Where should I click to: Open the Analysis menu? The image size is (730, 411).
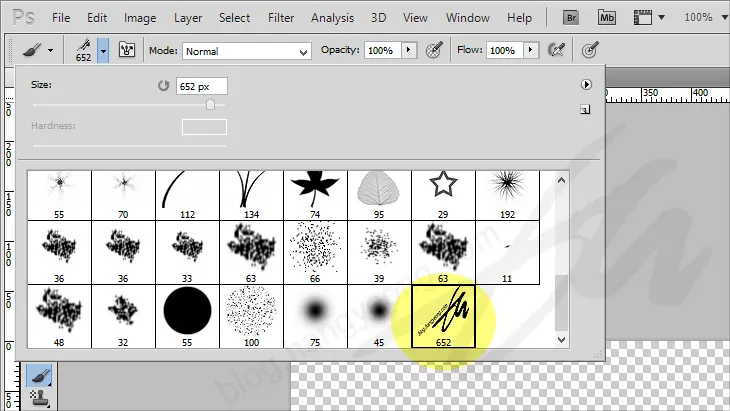point(332,18)
